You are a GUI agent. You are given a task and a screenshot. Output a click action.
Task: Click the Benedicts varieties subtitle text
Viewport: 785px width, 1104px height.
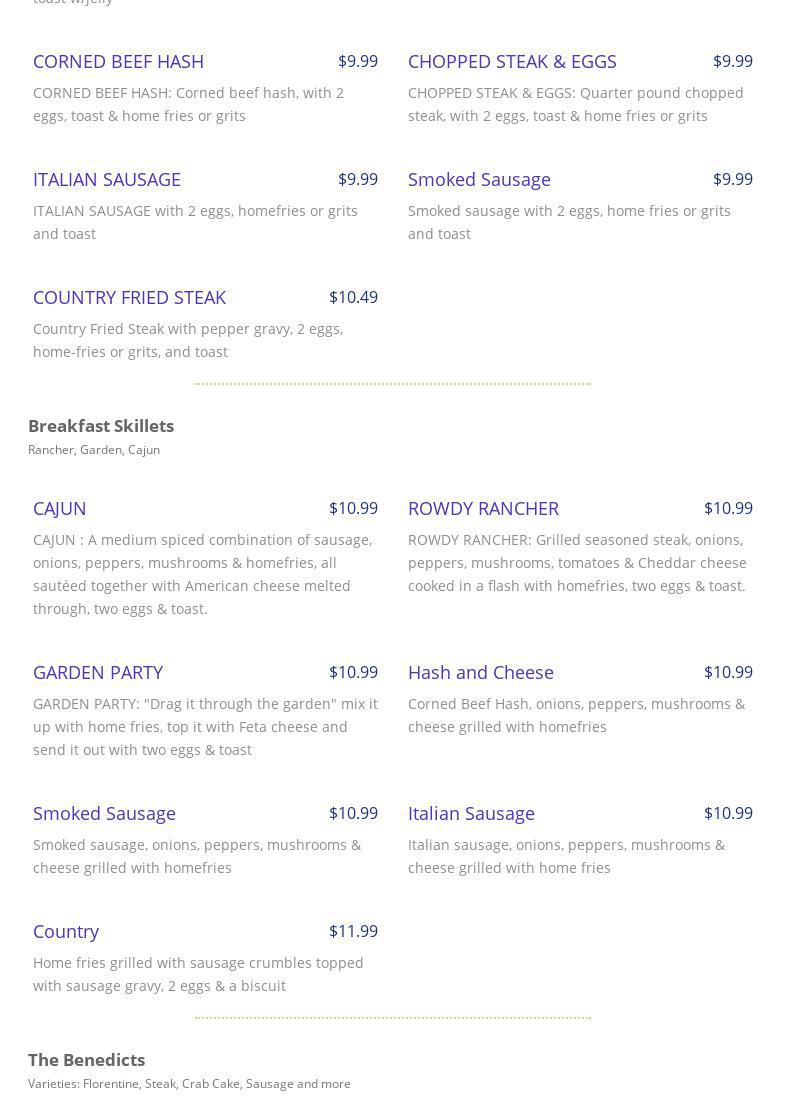(189, 1084)
